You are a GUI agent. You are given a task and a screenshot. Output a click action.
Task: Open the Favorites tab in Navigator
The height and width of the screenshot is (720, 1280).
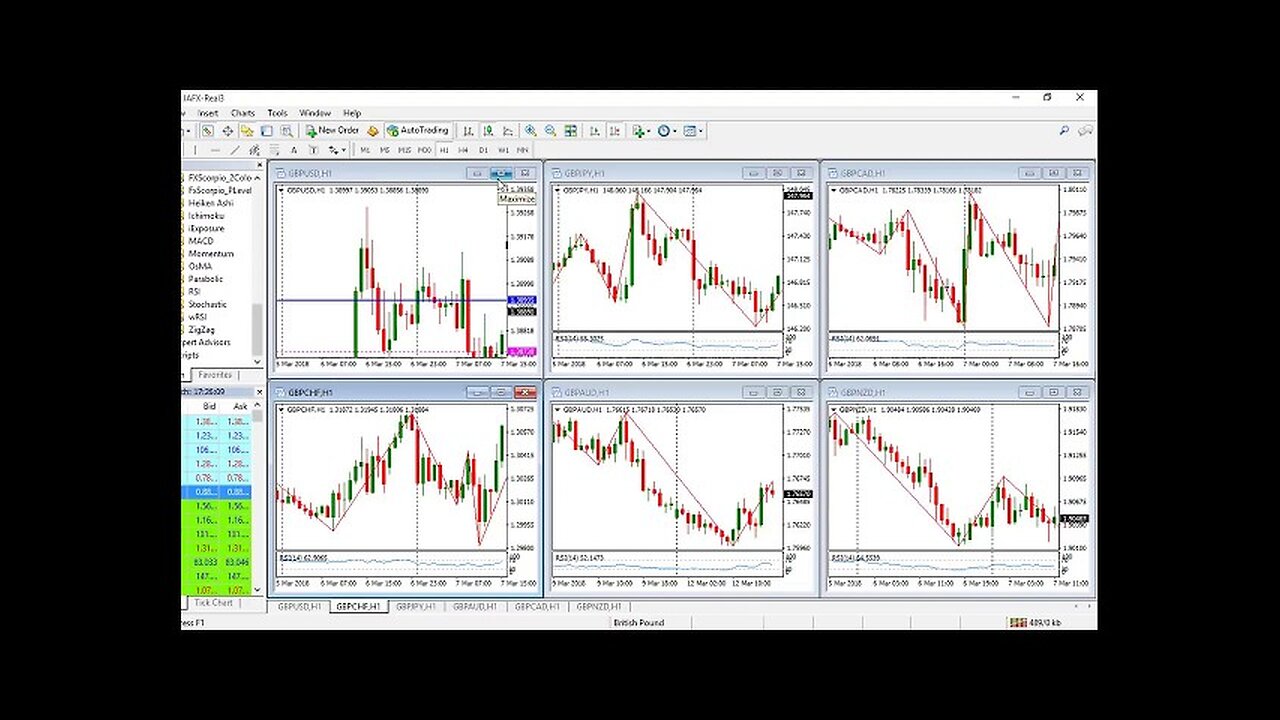click(x=215, y=375)
